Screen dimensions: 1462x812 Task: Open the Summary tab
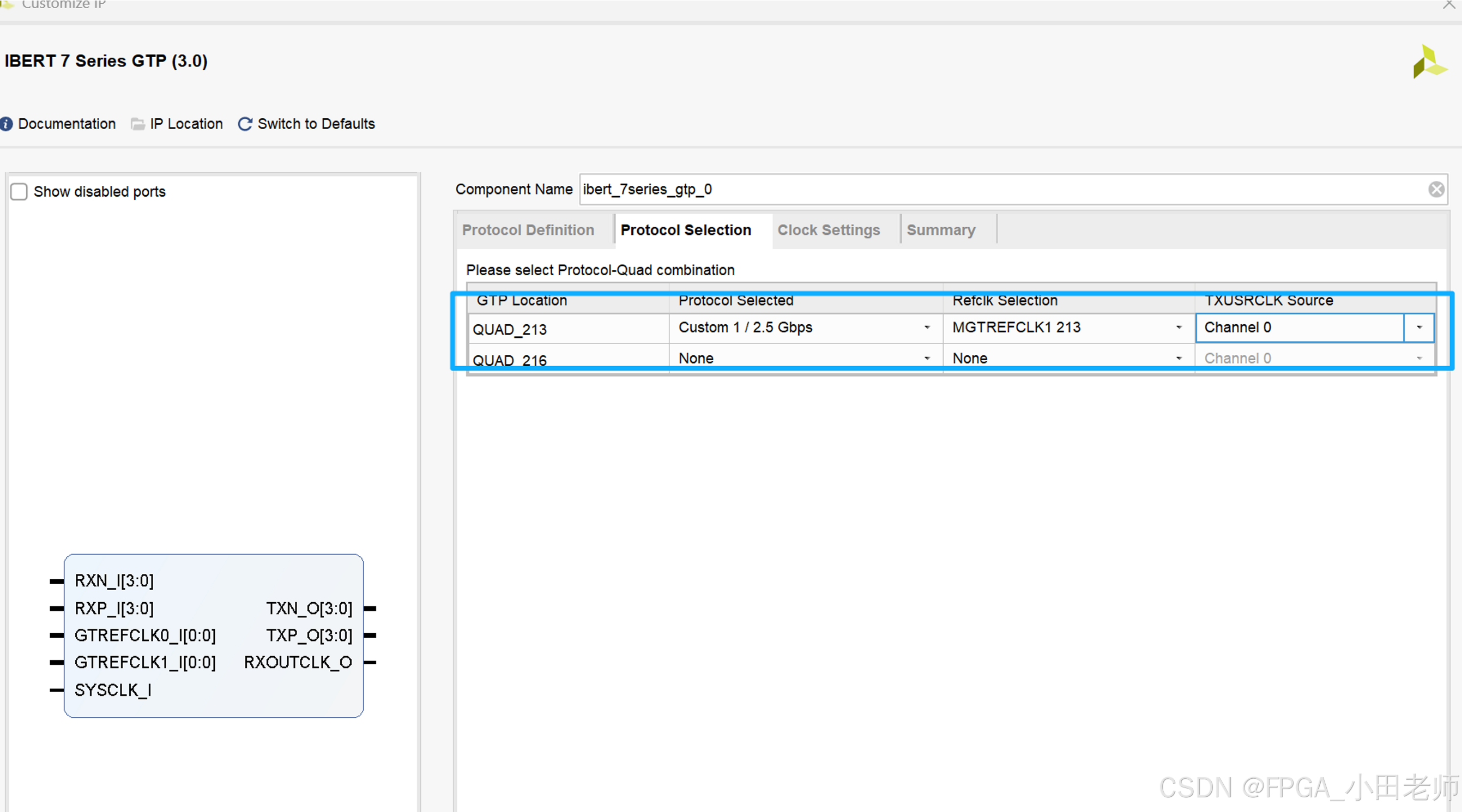pos(940,230)
